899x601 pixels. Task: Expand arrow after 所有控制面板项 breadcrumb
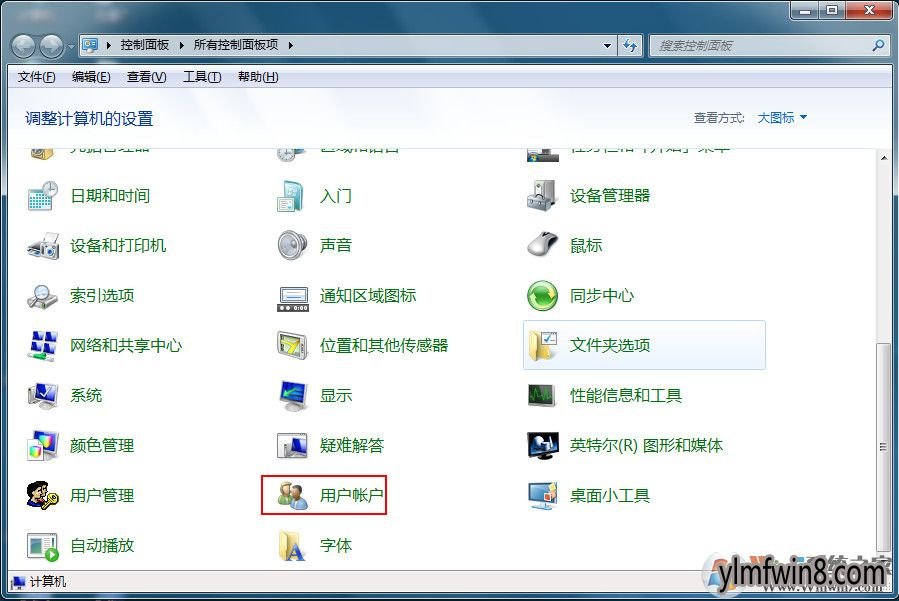tap(291, 45)
